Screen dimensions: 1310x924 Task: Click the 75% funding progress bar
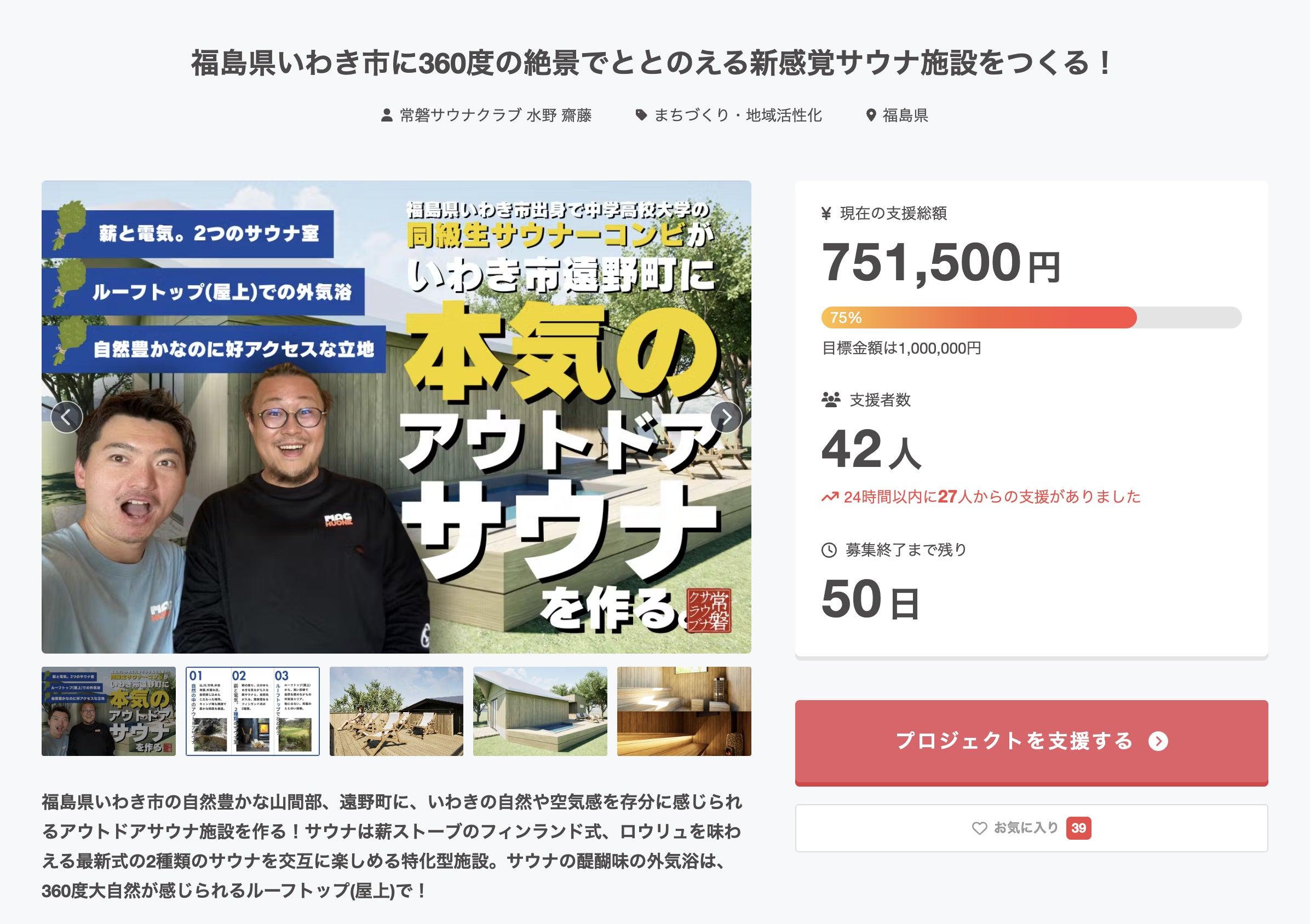pyautogui.click(x=1032, y=317)
